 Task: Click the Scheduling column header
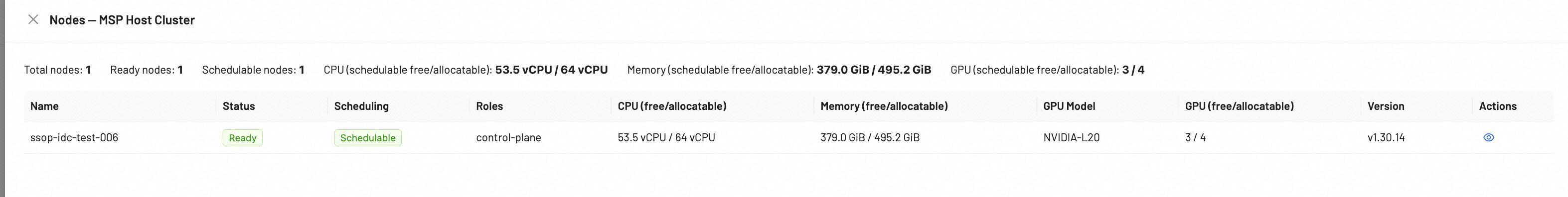click(x=361, y=106)
